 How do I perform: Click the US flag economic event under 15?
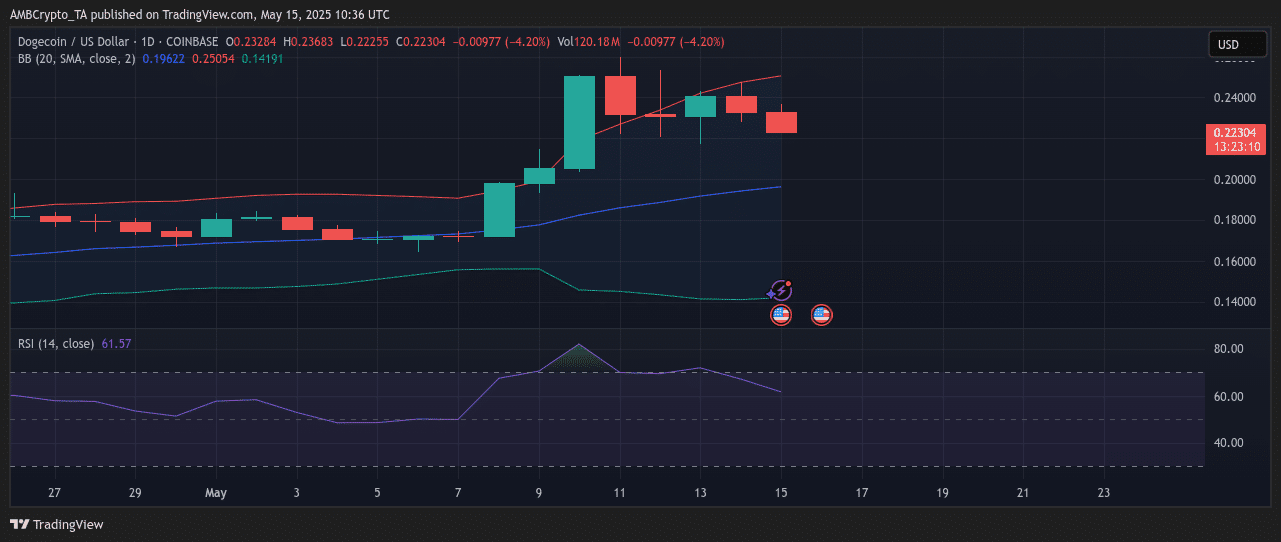781,315
